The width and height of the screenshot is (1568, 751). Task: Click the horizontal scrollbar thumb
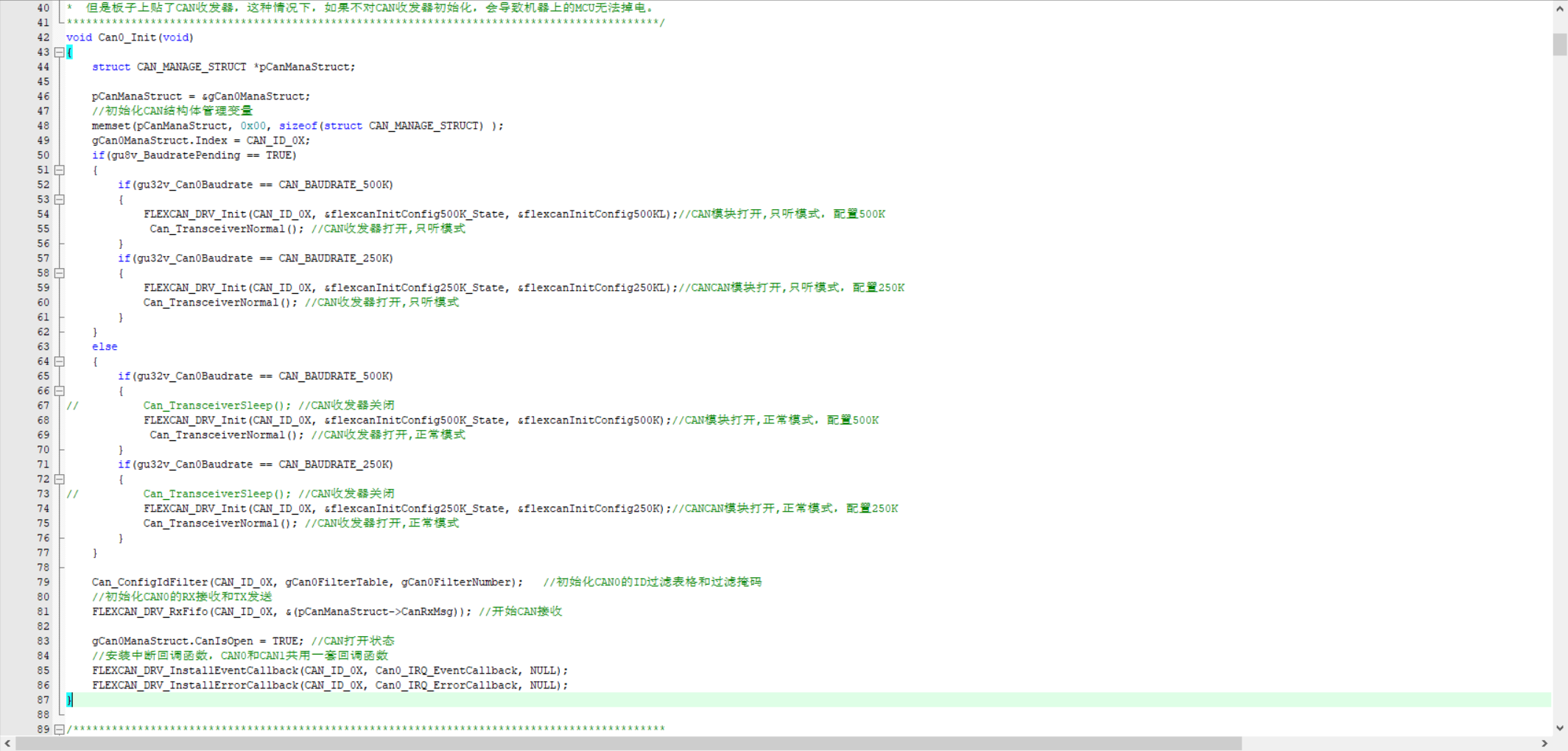tap(626, 744)
